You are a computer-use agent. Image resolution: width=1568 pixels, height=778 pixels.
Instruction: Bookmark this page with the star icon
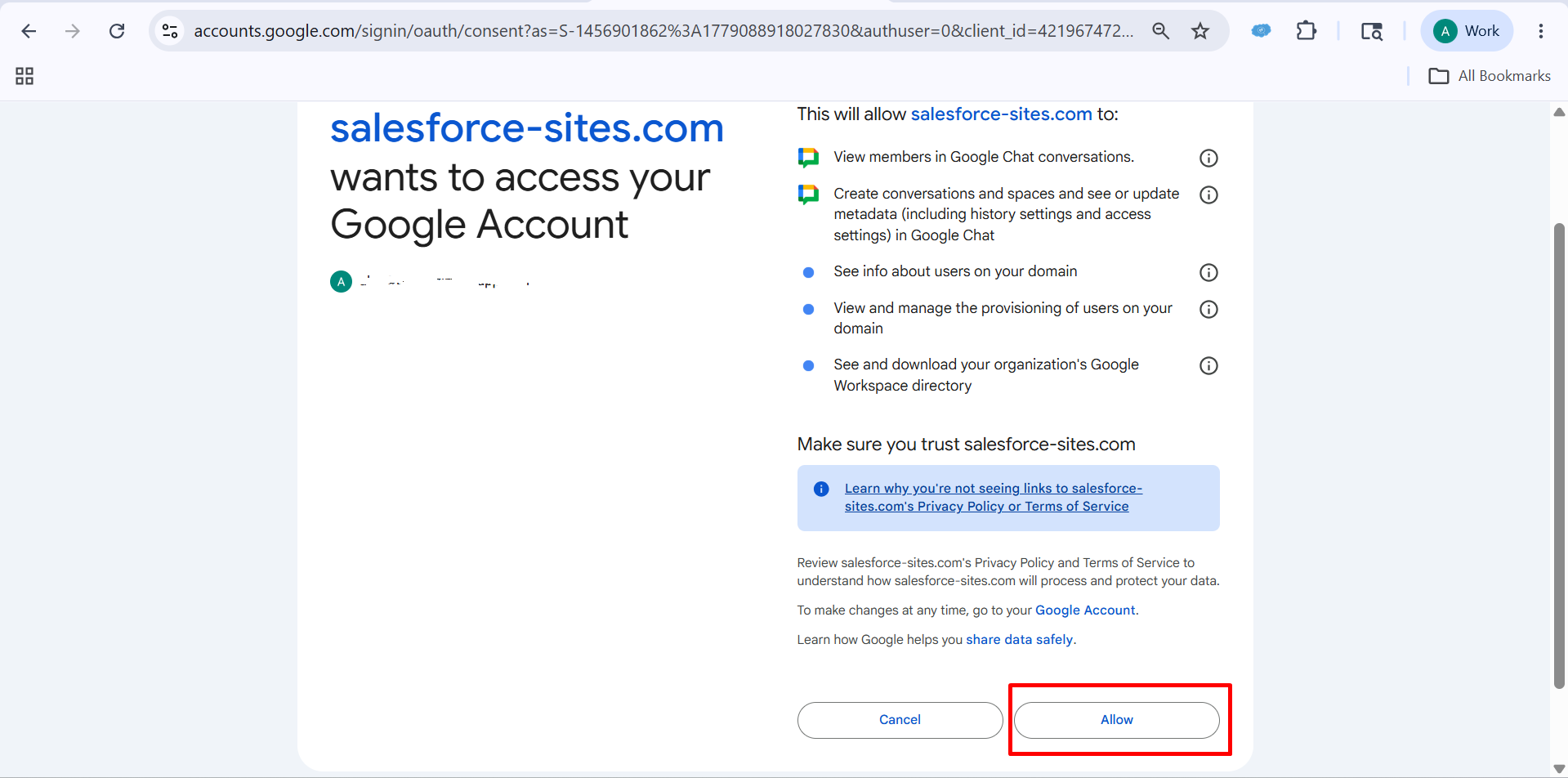click(1199, 31)
